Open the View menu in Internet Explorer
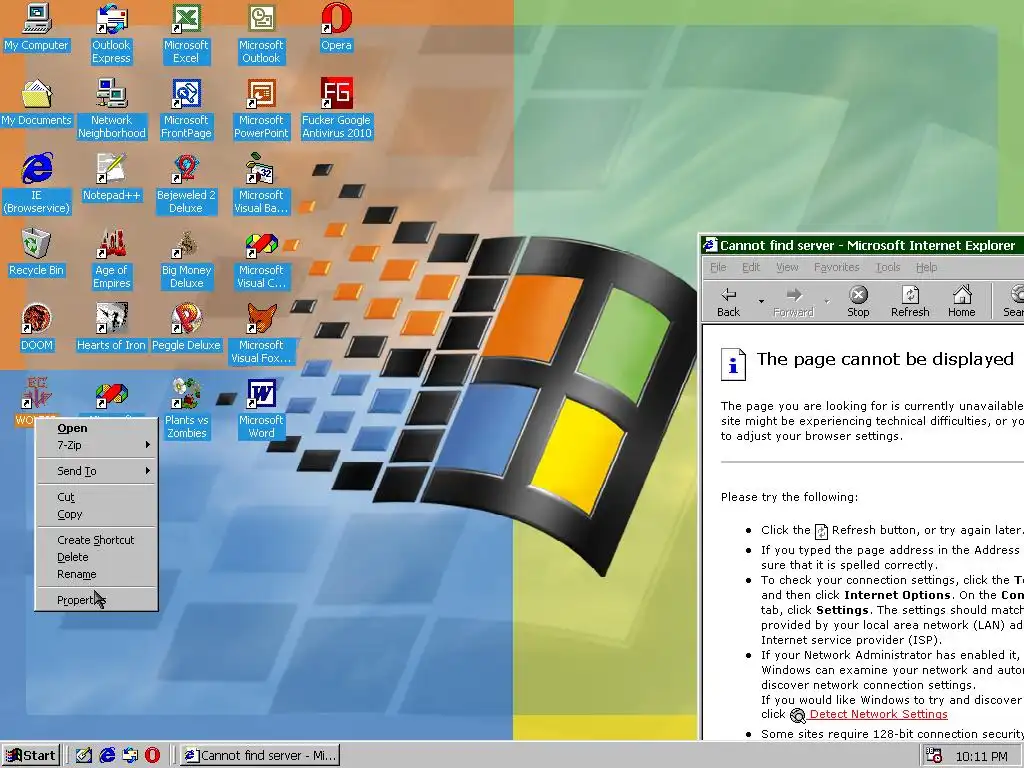This screenshot has height=768, width=1024. [x=787, y=267]
